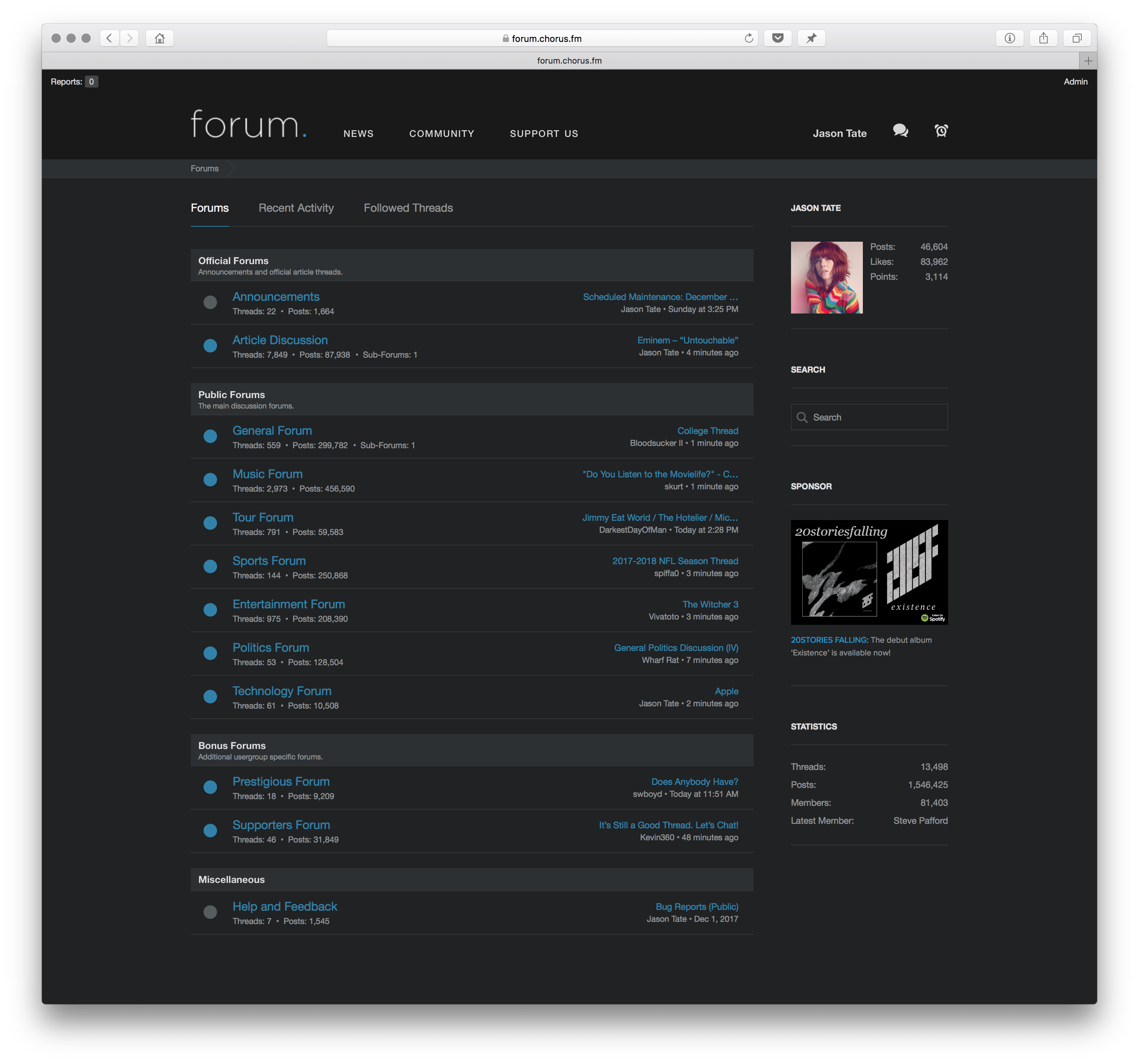1139x1064 pixels.
Task: Open the conversations speech bubble icon
Action: [900, 131]
